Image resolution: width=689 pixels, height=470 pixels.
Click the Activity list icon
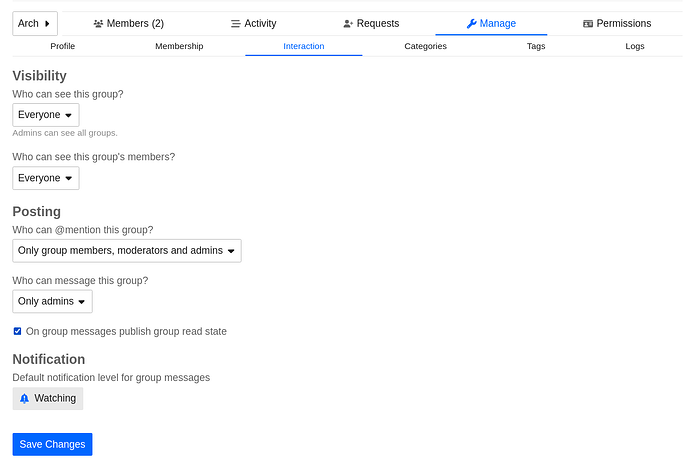(236, 24)
